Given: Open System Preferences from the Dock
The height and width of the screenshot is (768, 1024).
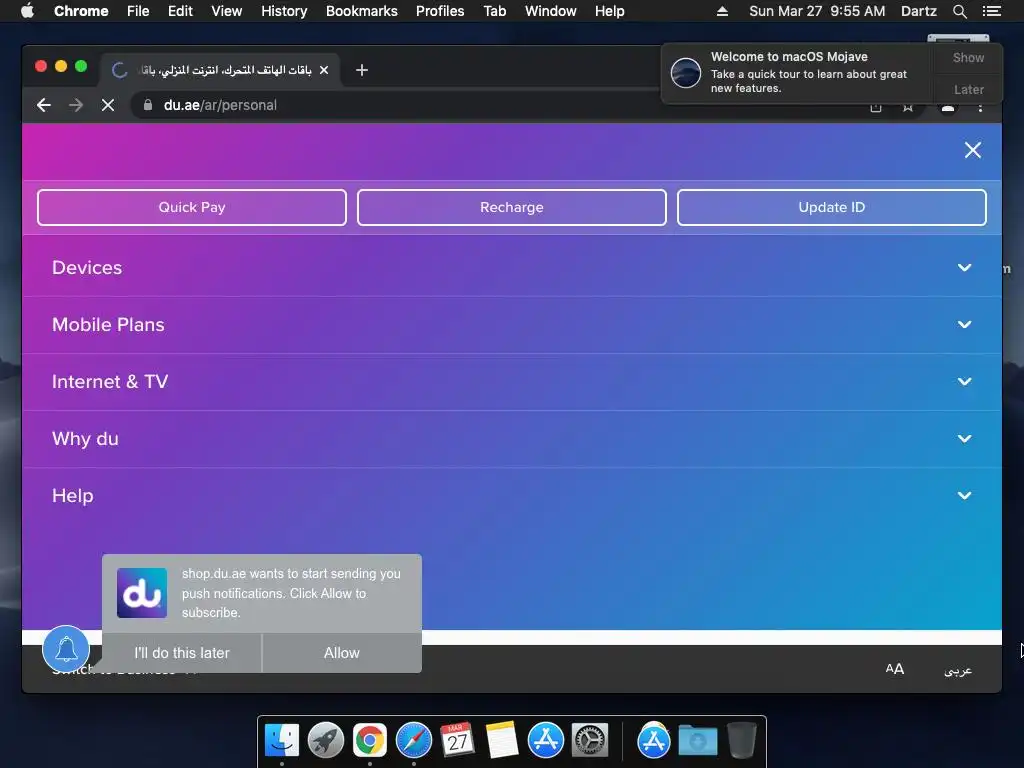Looking at the screenshot, I should [x=590, y=741].
